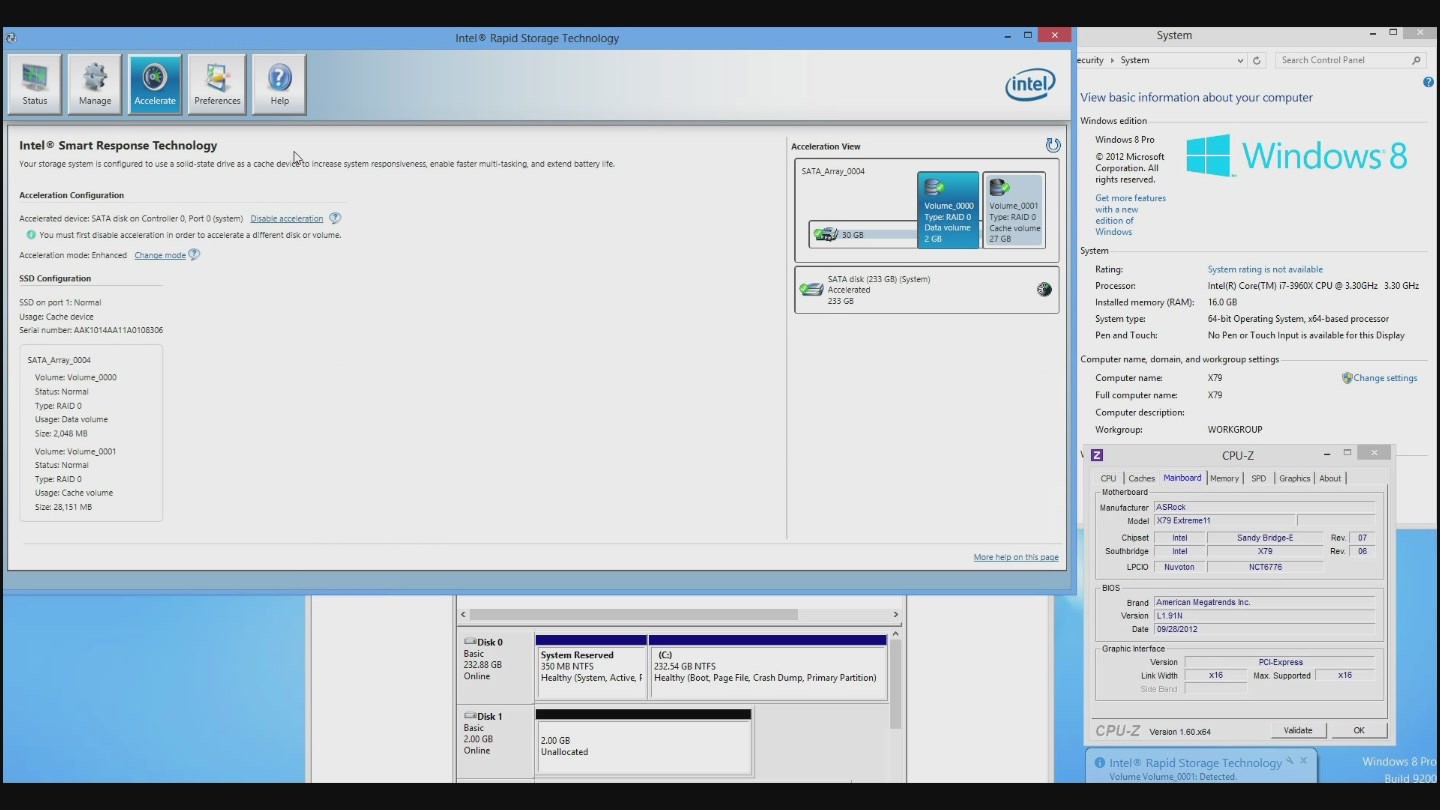The width and height of the screenshot is (1440, 810).
Task: Open the Help page in Intel RST toolbar
Action: (280, 84)
